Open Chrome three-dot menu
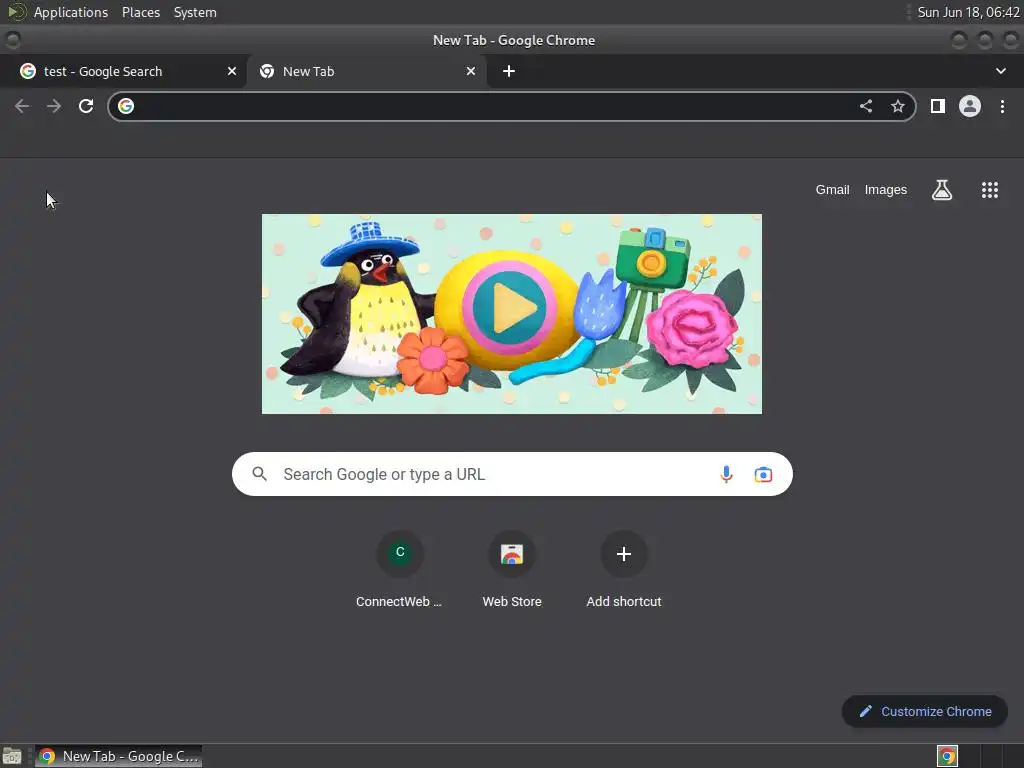1024x768 pixels. [x=1002, y=106]
